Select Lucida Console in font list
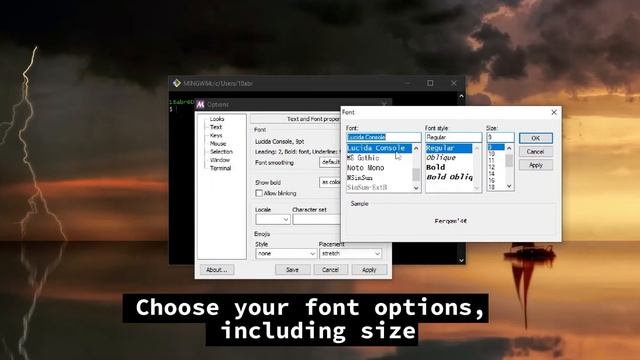The image size is (640, 360). (379, 148)
